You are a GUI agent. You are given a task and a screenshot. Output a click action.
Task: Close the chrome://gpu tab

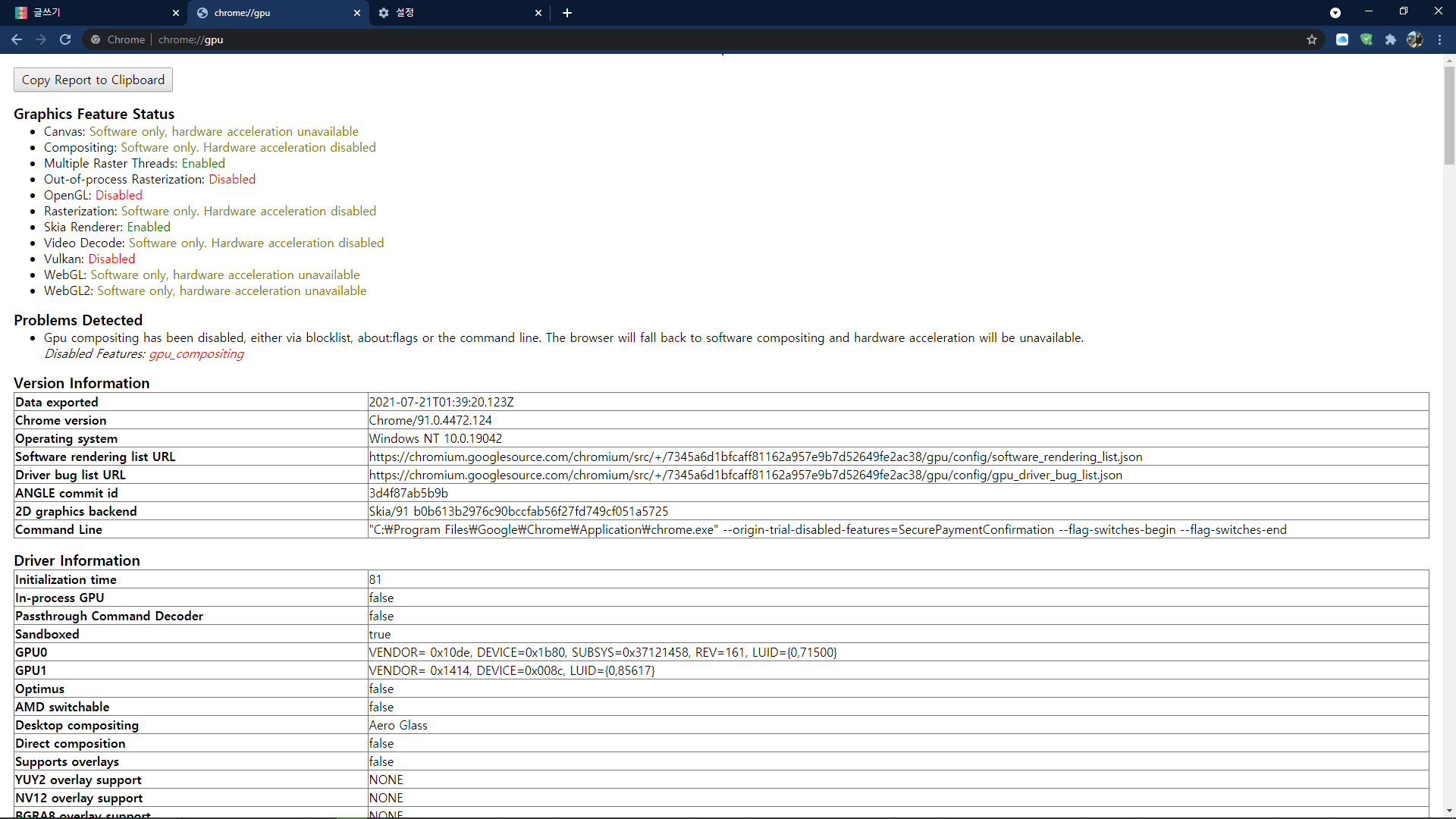[357, 13]
